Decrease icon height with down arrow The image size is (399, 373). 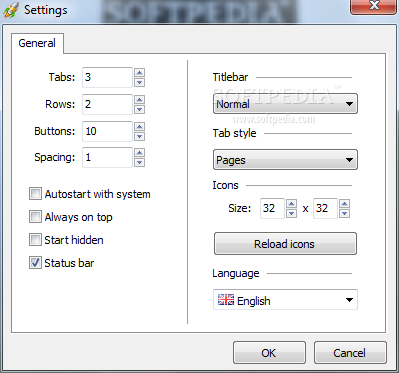pyautogui.click(x=344, y=213)
